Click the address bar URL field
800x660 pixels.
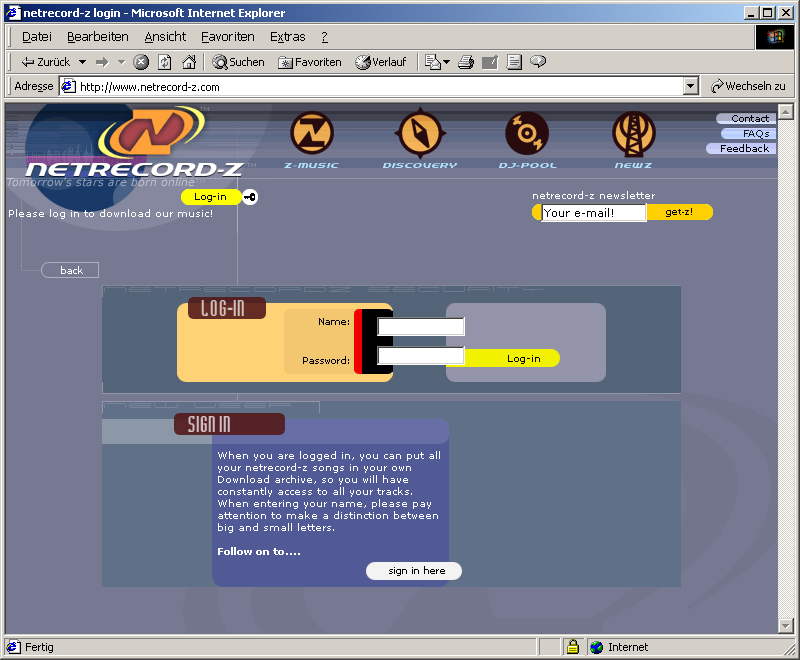coord(372,87)
